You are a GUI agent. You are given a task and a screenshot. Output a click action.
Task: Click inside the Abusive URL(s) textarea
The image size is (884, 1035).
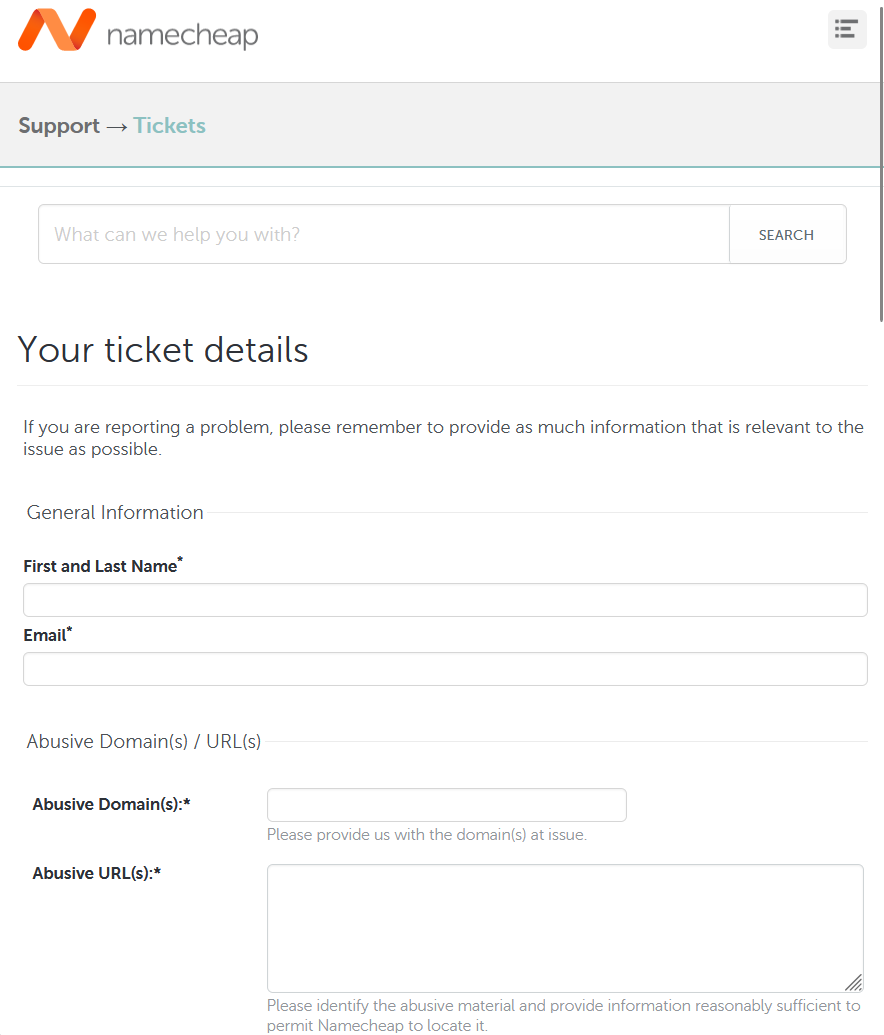tap(565, 928)
